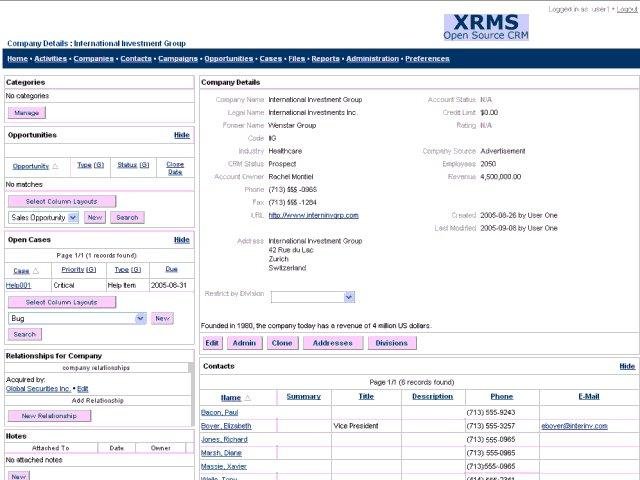The width and height of the screenshot is (640, 480).
Task: Open contact Marsh, Diane
Action: click(221, 453)
